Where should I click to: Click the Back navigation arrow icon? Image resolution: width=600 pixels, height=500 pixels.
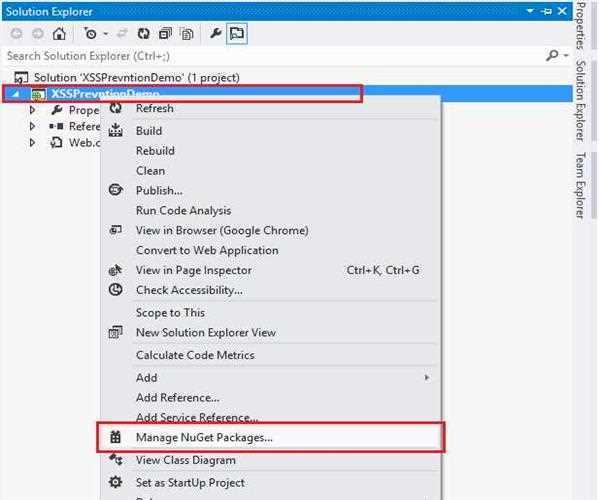point(14,34)
